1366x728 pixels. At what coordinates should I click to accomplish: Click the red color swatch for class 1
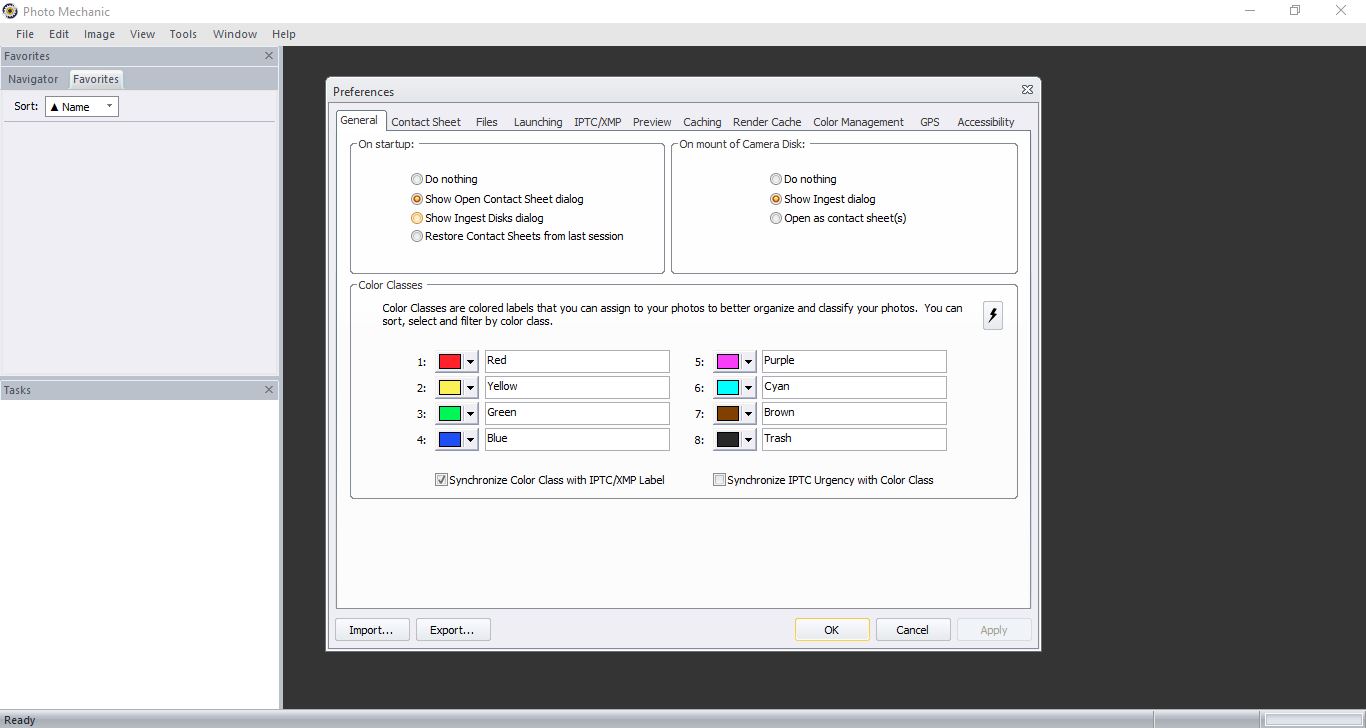(450, 362)
